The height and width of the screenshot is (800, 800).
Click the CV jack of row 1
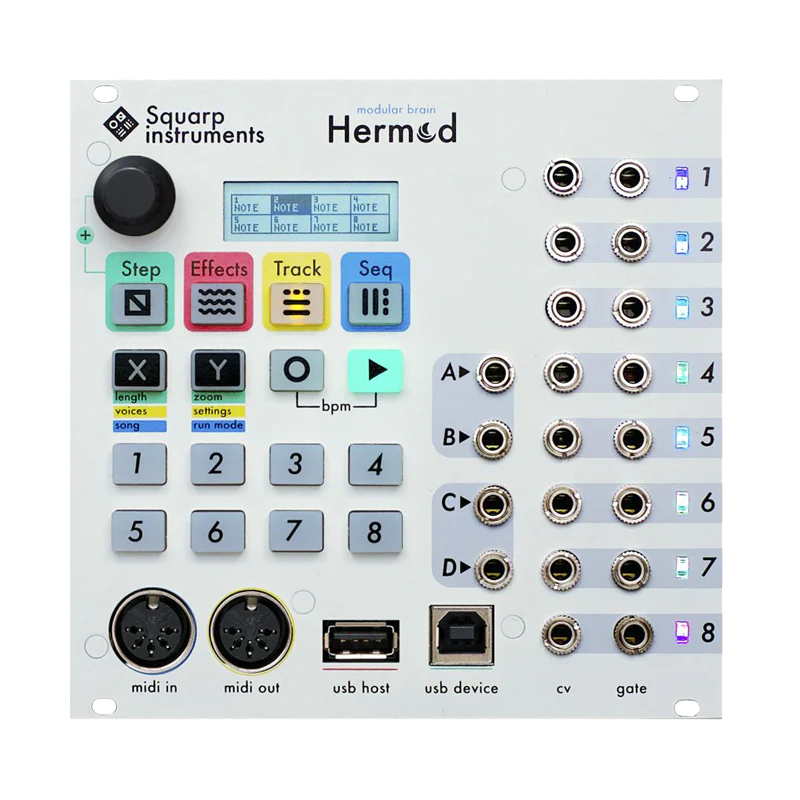tap(563, 177)
